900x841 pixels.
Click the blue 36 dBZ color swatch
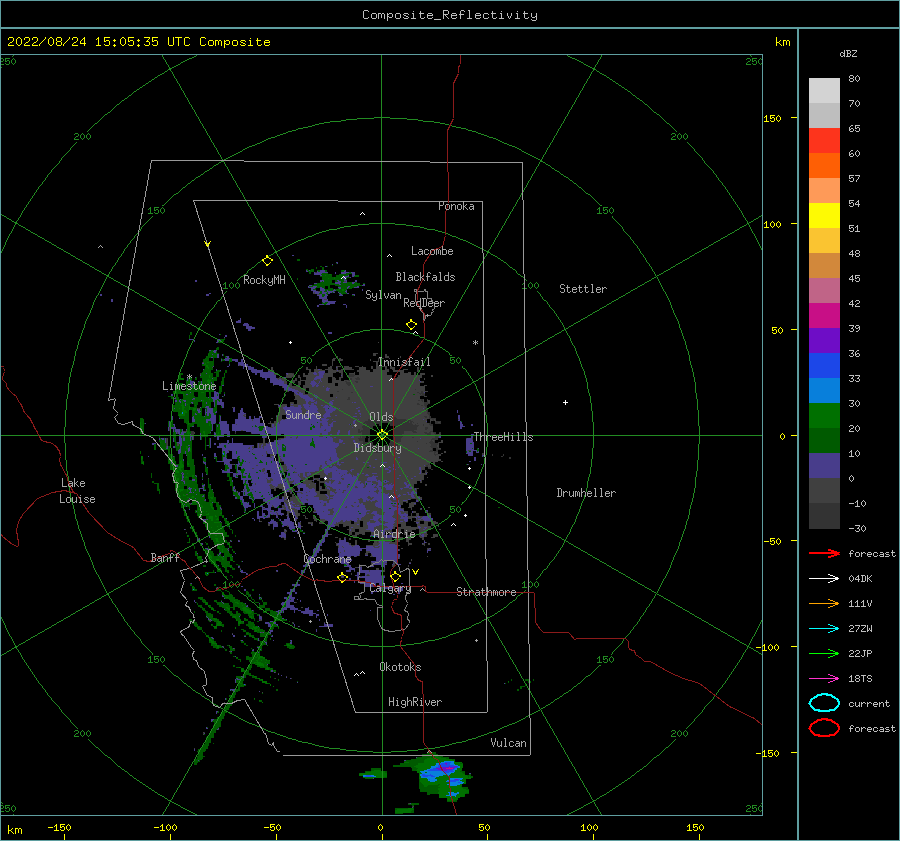(824, 365)
